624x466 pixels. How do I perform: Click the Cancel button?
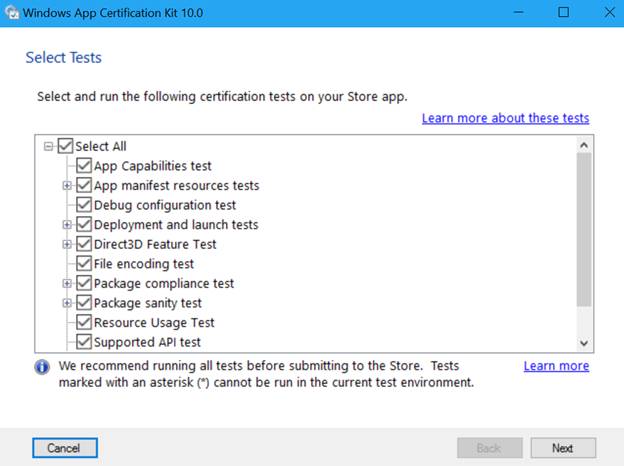65,448
